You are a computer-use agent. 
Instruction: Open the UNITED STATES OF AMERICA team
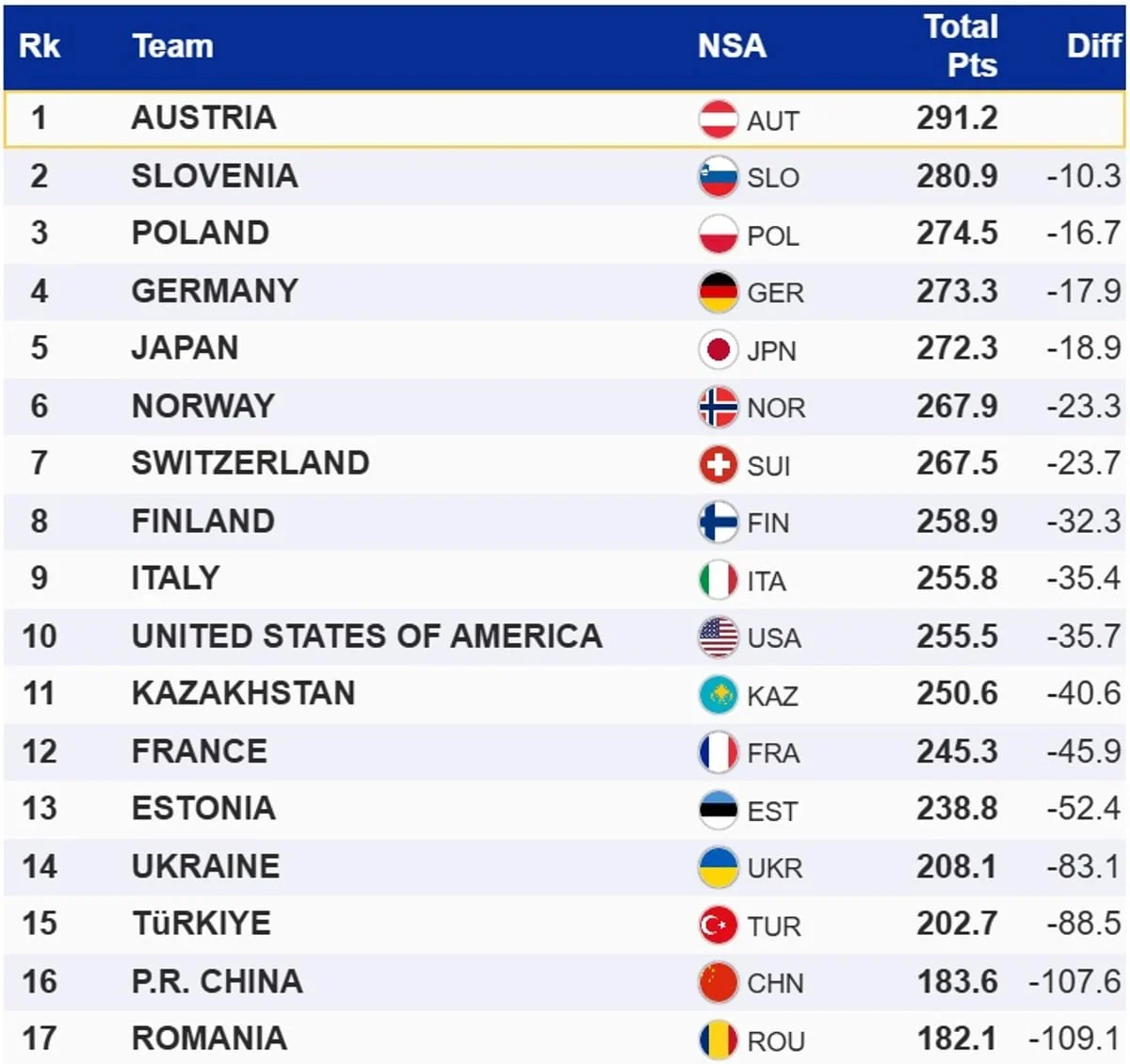(366, 637)
